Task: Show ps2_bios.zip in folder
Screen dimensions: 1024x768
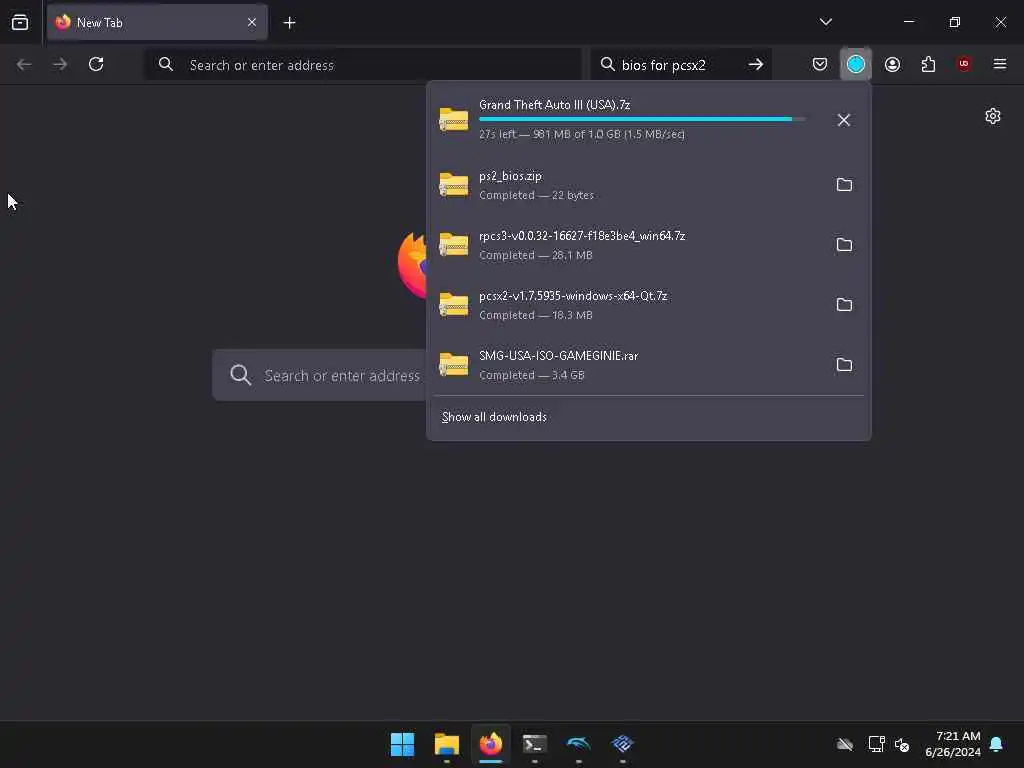Action: (844, 185)
